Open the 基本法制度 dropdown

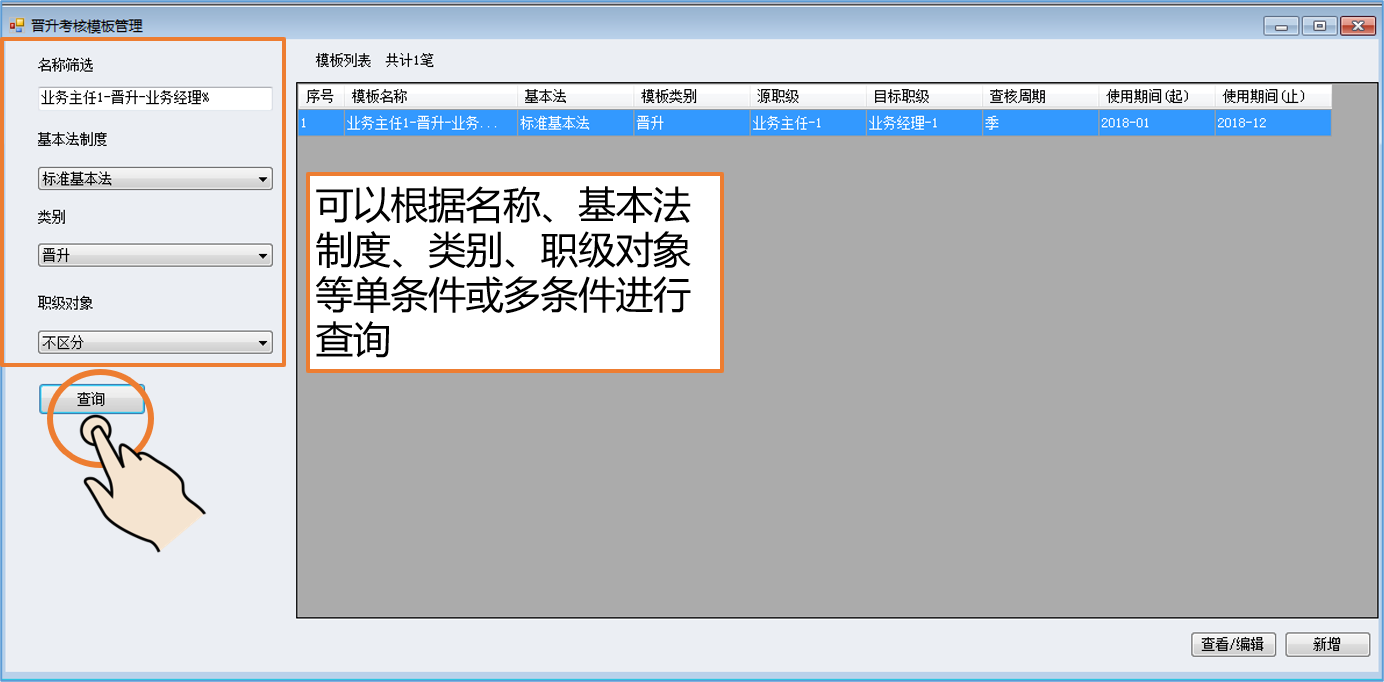pos(155,179)
